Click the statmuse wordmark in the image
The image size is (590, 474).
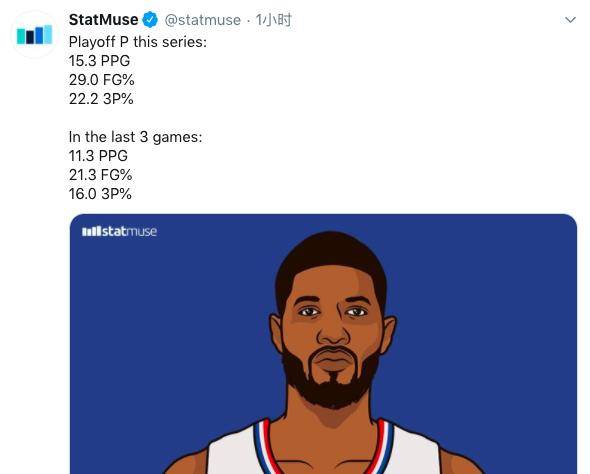tap(129, 231)
